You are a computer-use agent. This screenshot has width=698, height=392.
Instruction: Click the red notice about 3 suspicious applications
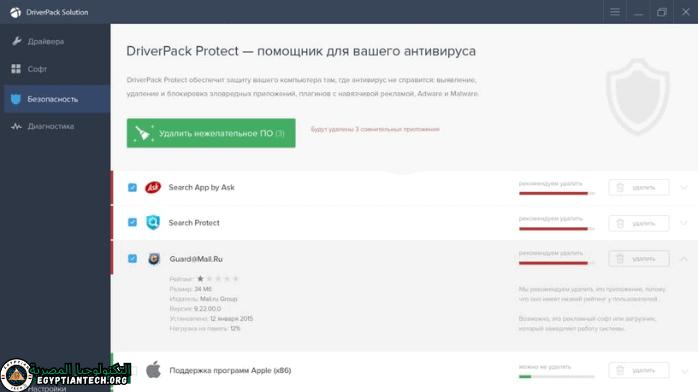[375, 129]
